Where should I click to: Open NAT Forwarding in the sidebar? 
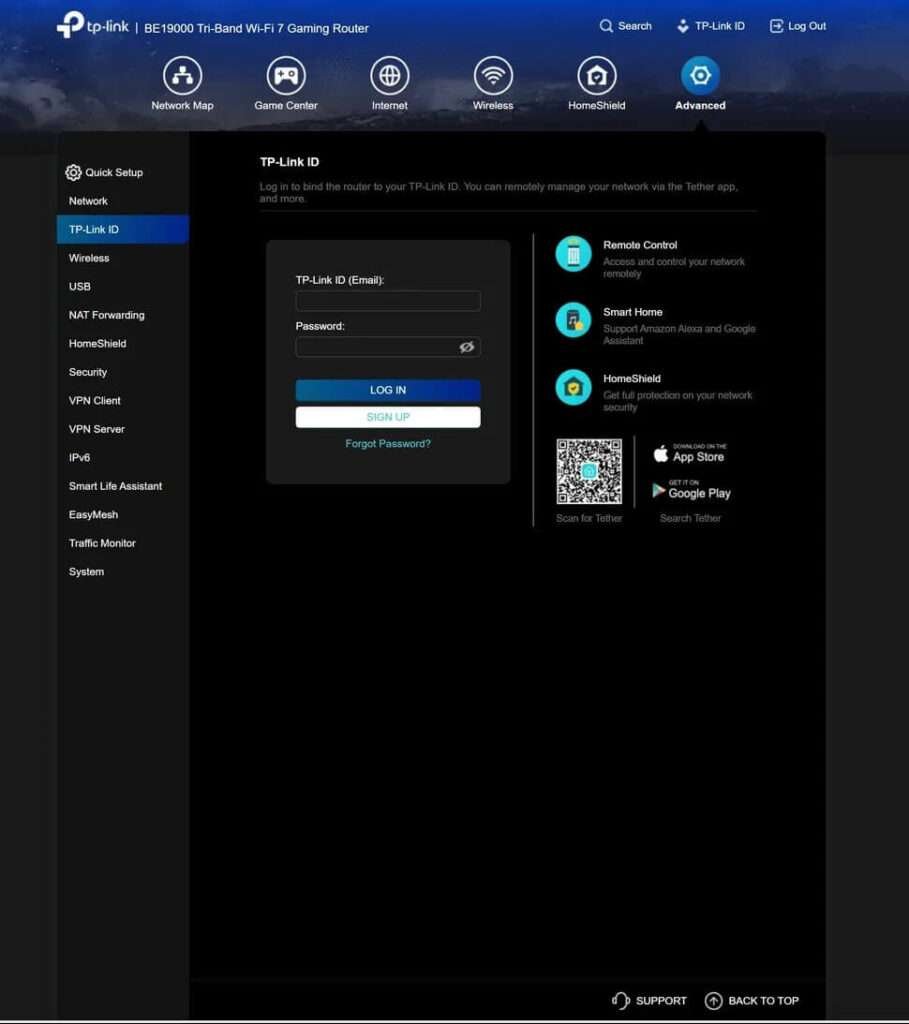(x=123, y=315)
